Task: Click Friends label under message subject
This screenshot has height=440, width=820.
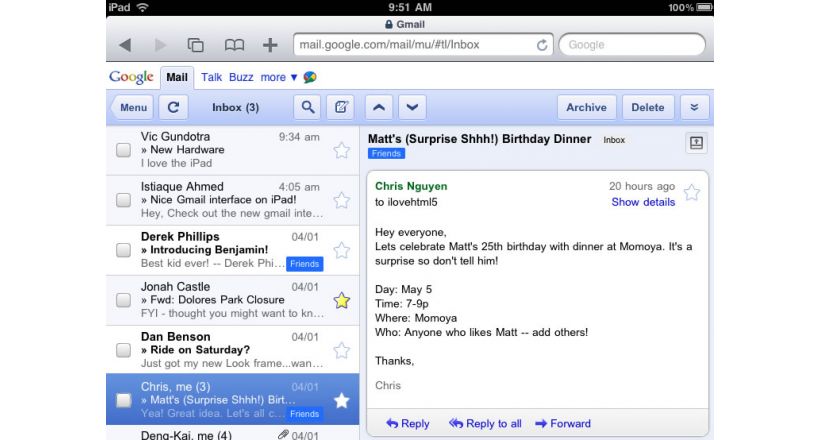Action: click(386, 154)
